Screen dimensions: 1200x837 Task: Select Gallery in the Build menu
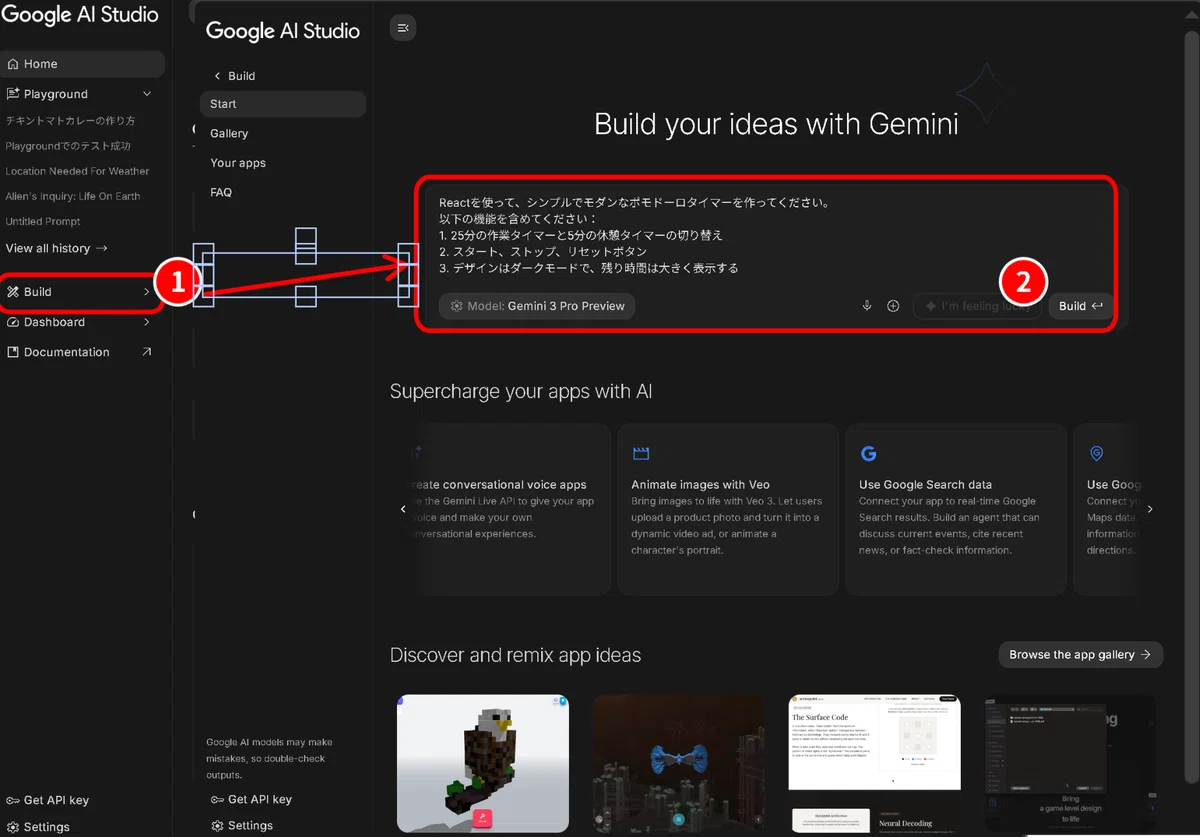(x=229, y=133)
